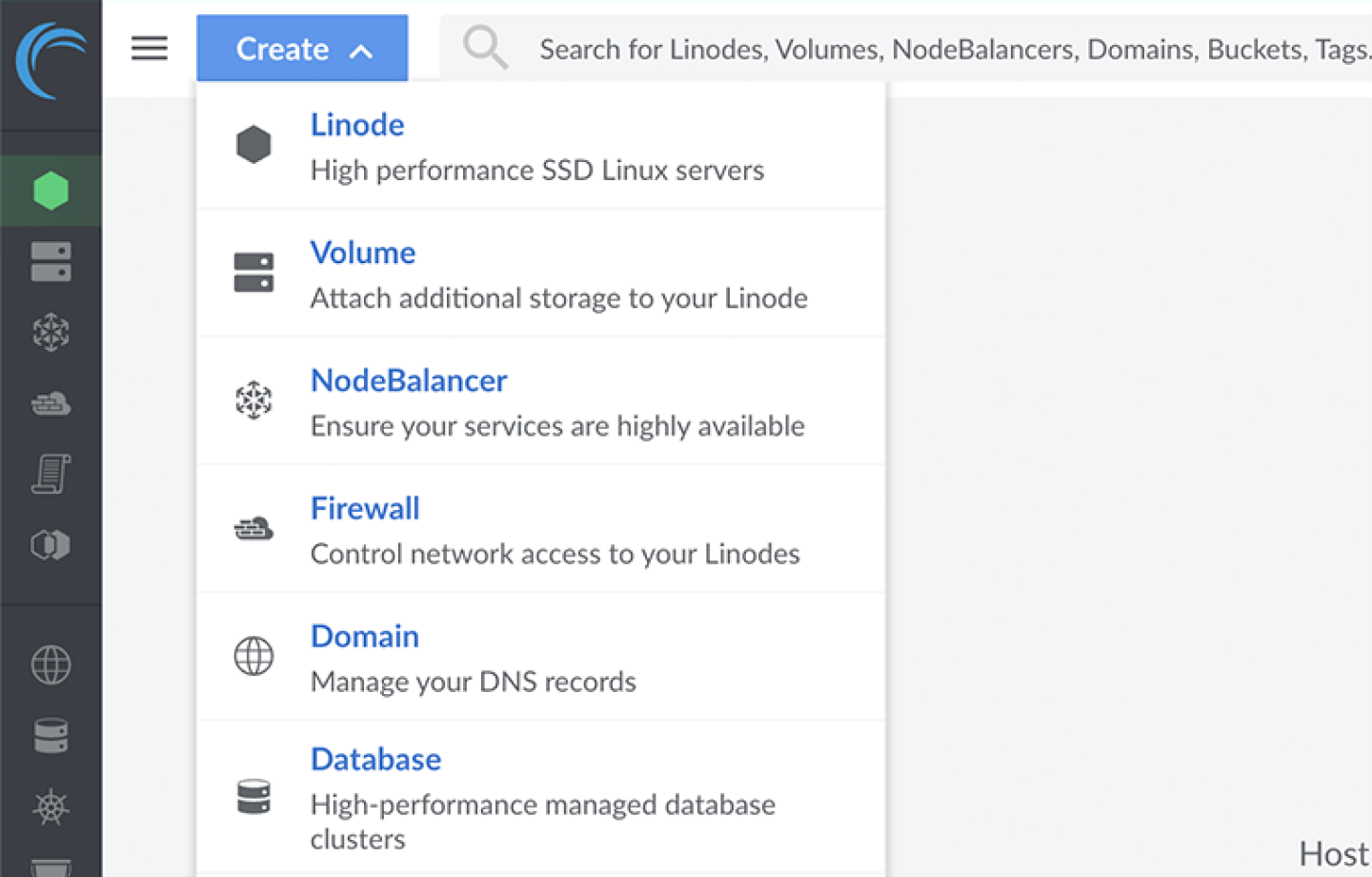The width and height of the screenshot is (1372, 877).
Task: Click the database icon in the Create menu
Action: coord(253,796)
